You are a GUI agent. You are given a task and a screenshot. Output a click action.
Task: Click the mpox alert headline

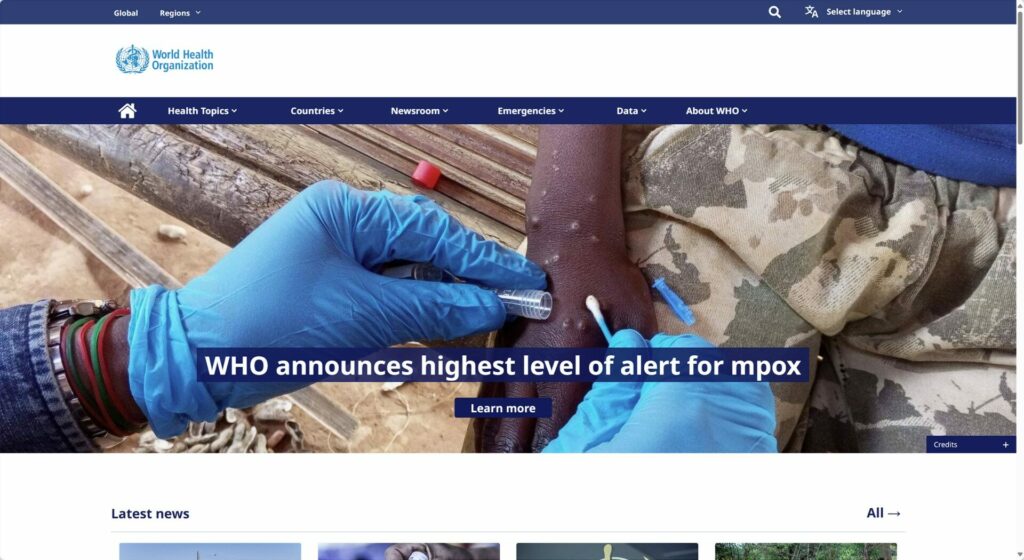503,365
